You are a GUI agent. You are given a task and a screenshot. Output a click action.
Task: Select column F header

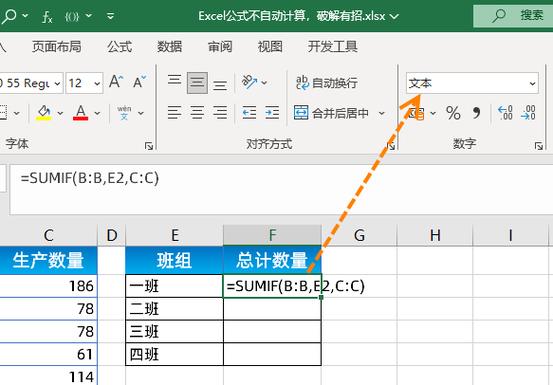[x=272, y=235]
